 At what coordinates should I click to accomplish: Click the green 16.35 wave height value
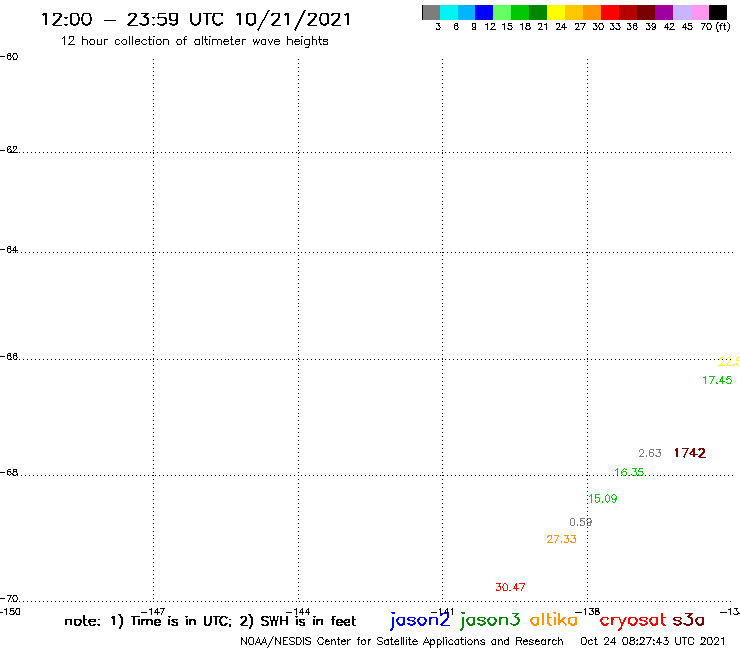point(629,472)
